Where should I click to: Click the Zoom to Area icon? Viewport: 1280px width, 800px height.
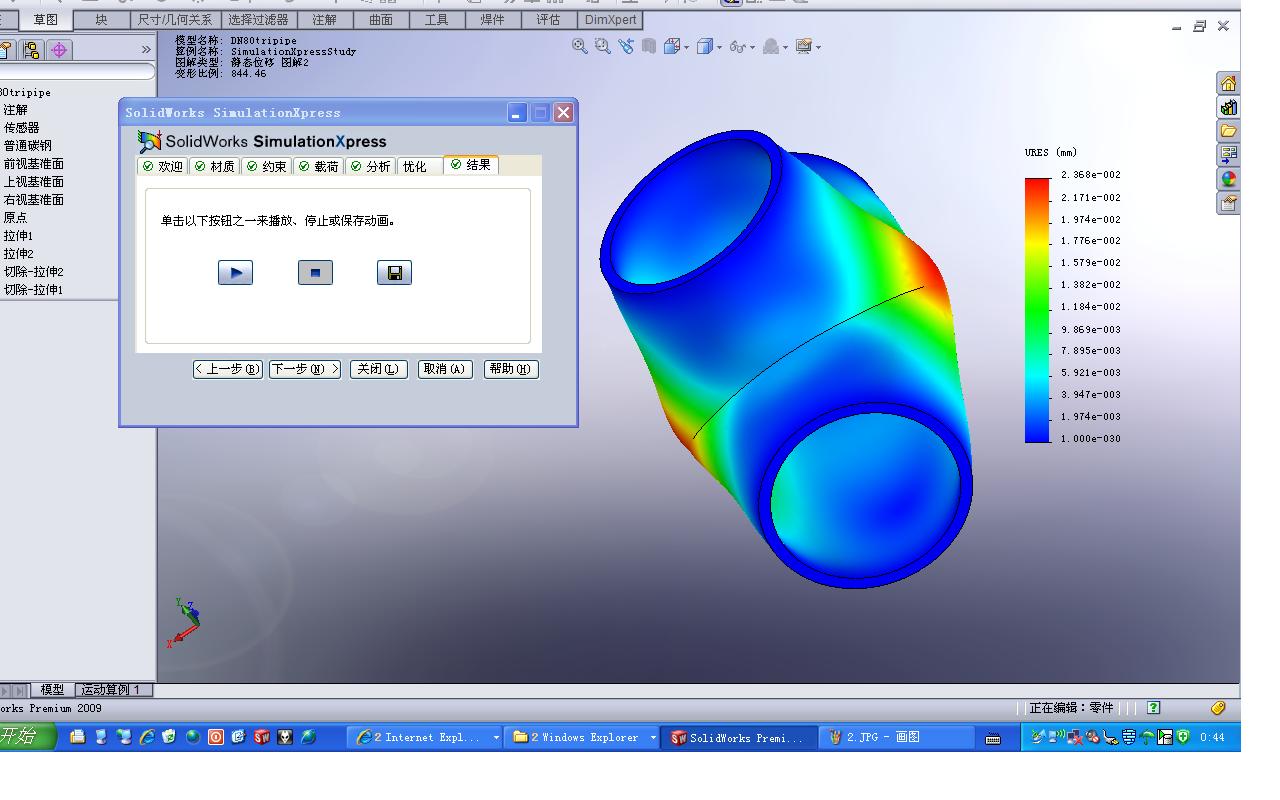click(x=602, y=46)
